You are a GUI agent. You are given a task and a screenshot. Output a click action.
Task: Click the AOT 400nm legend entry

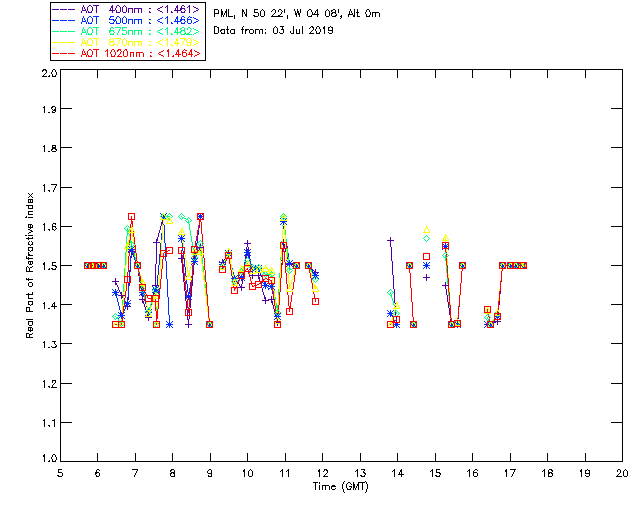tap(127, 9)
